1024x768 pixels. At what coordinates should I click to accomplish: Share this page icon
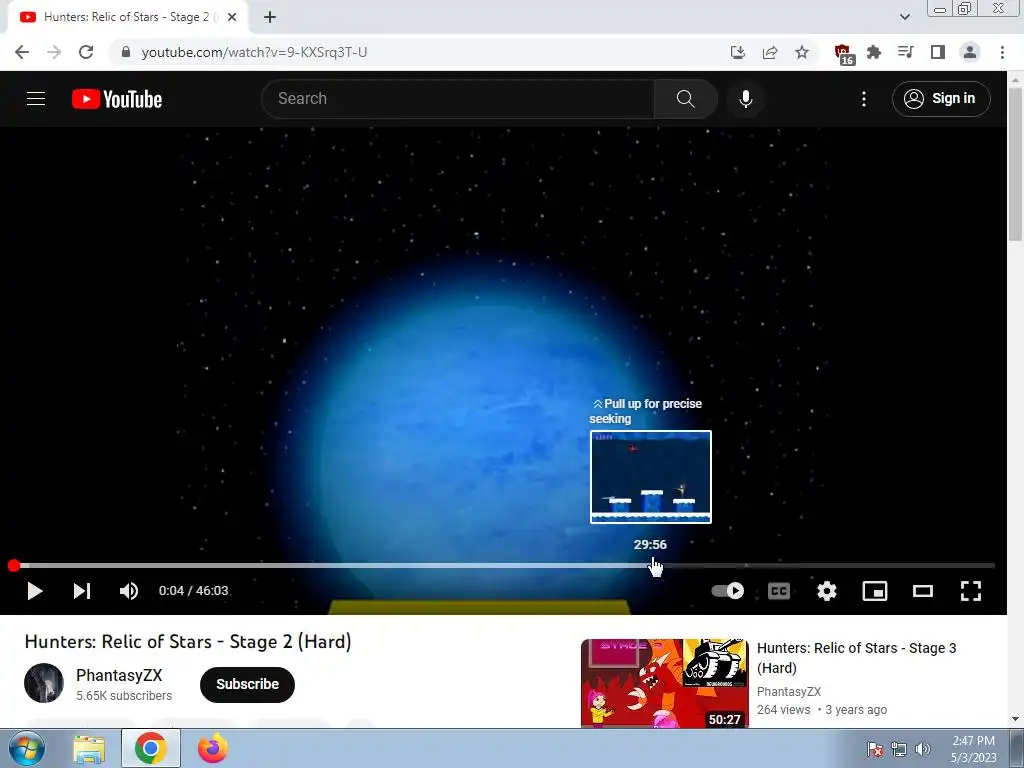tap(770, 52)
